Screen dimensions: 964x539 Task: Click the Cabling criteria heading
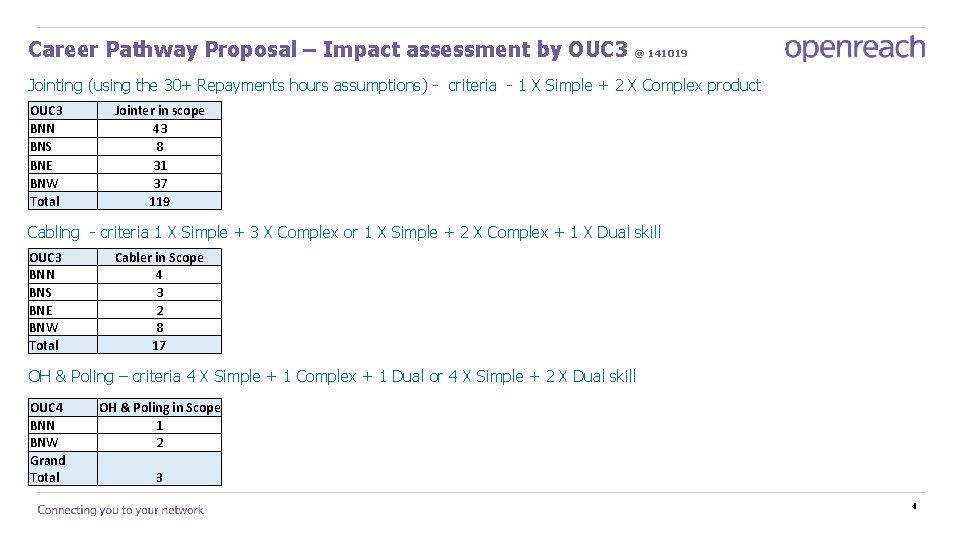click(x=344, y=232)
